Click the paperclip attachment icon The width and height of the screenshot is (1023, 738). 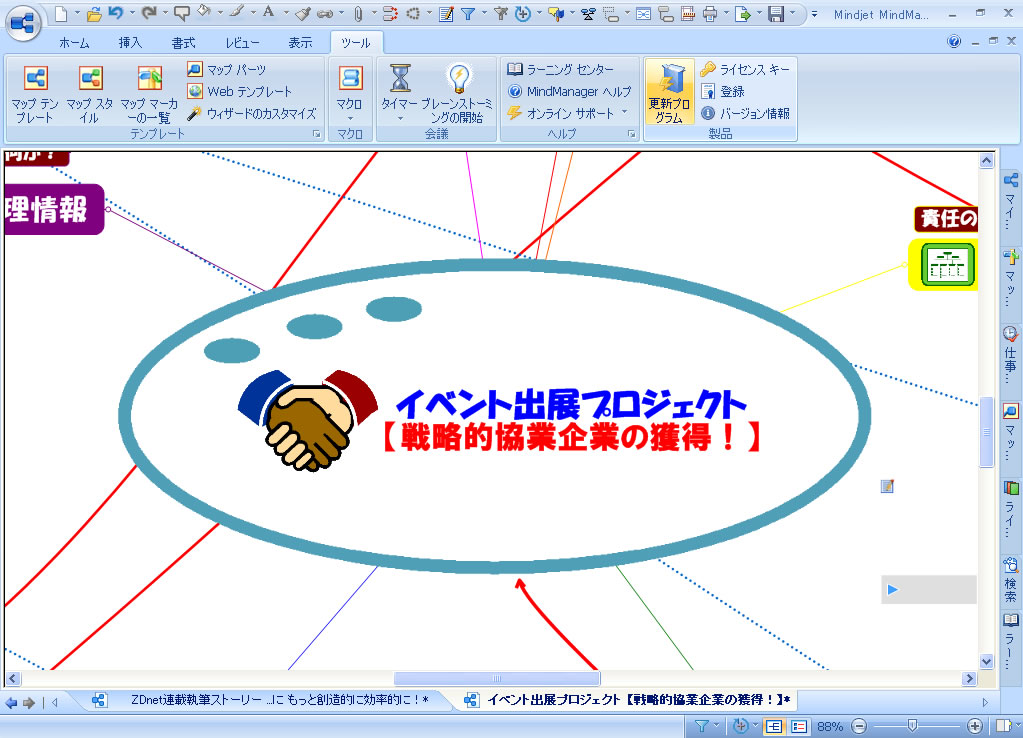tap(358, 13)
